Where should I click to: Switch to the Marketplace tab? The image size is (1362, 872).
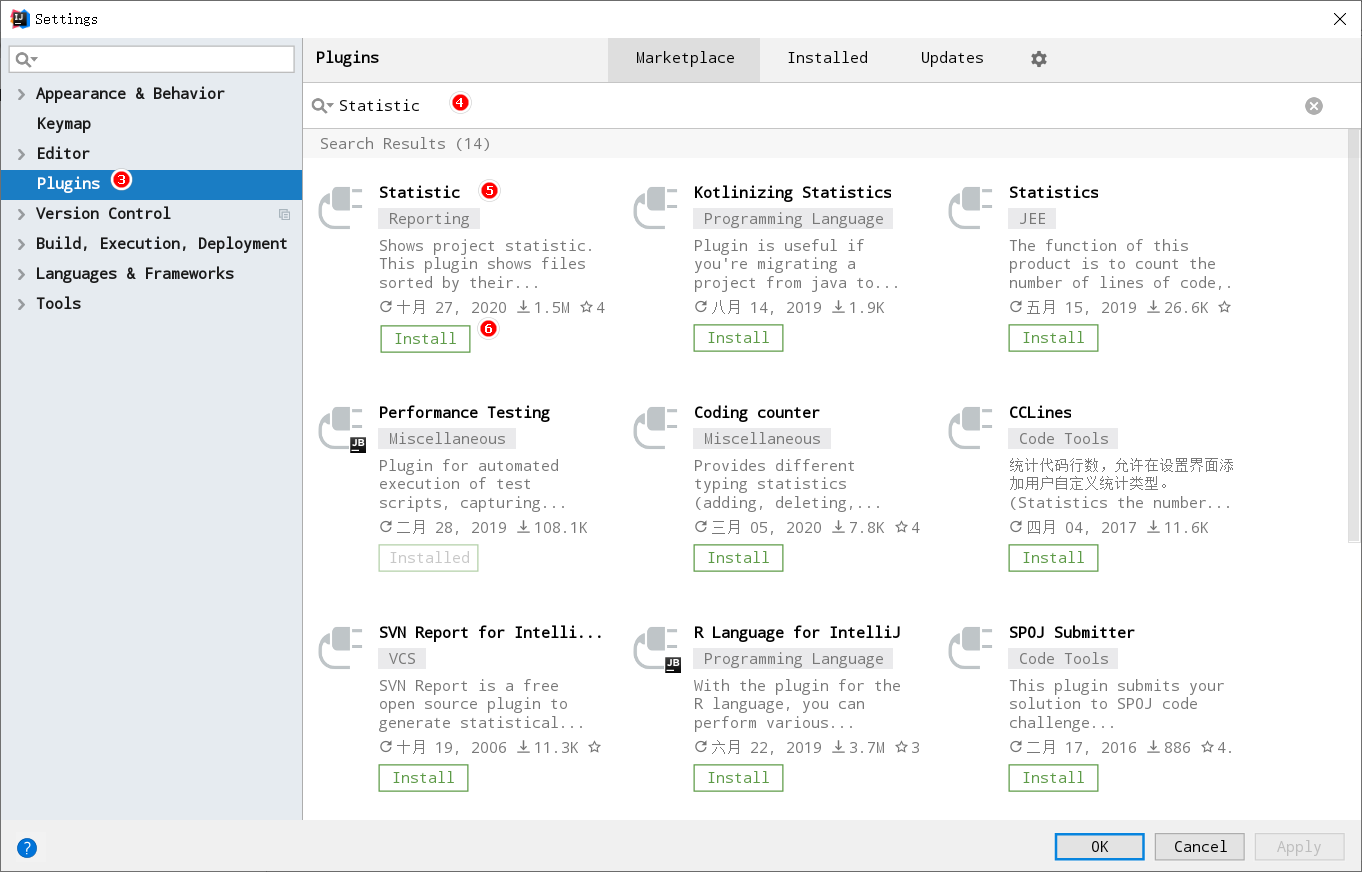pyautogui.click(x=684, y=59)
